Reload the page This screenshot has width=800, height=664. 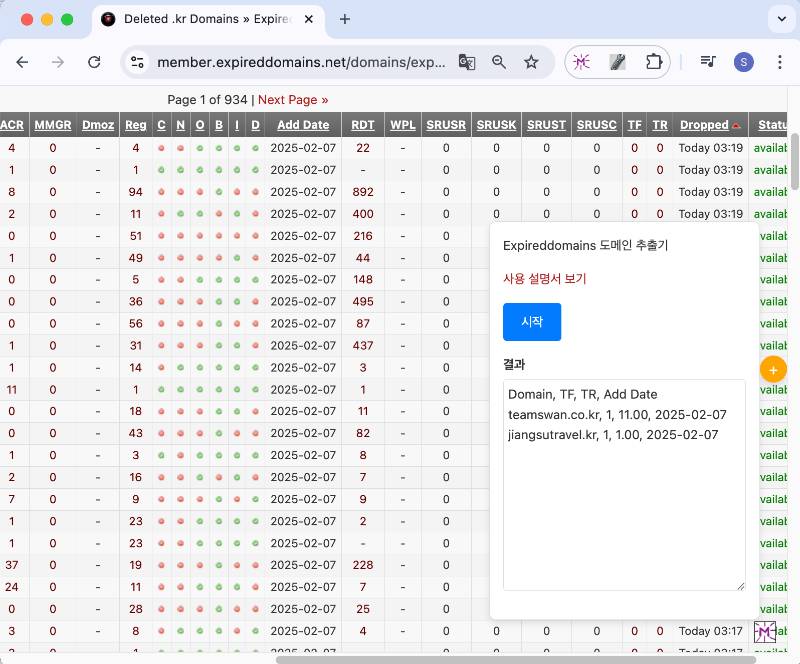point(94,62)
